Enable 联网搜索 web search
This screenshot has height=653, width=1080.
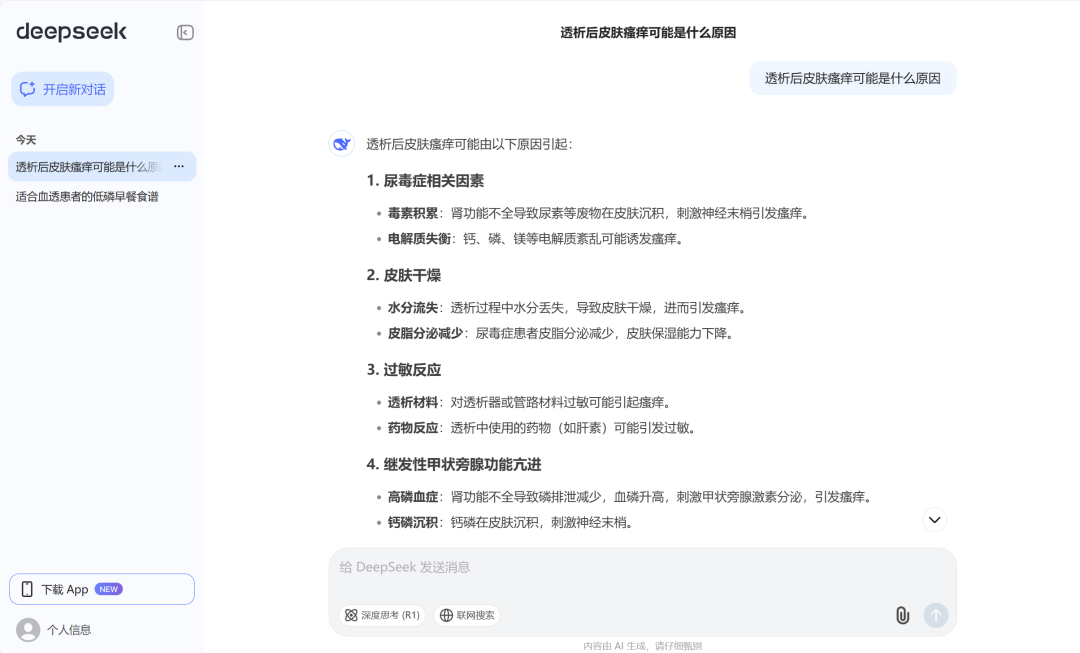tap(467, 615)
